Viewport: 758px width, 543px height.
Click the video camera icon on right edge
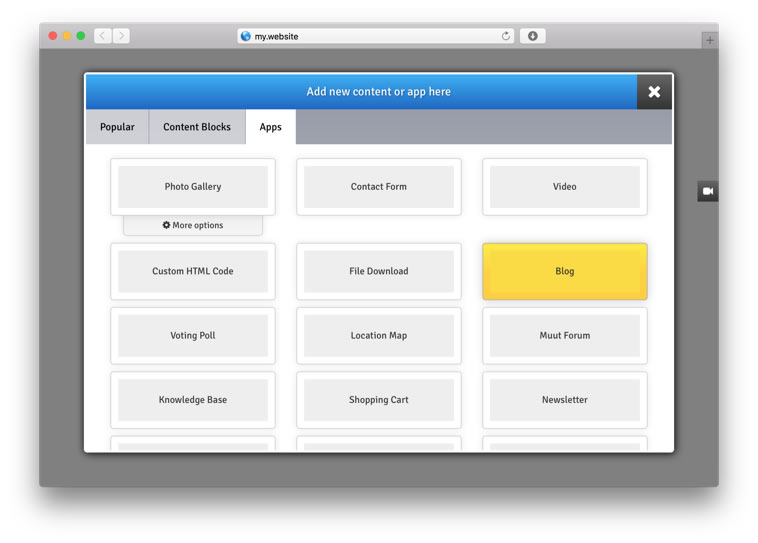708,191
